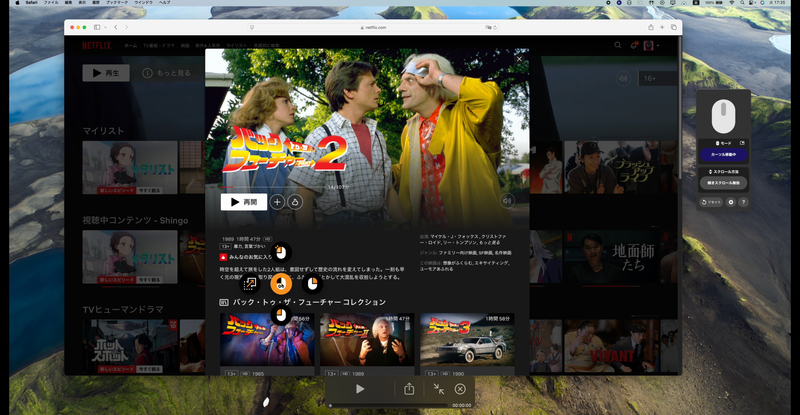
Task: Open mouse panel settings gear
Action: (x=731, y=202)
